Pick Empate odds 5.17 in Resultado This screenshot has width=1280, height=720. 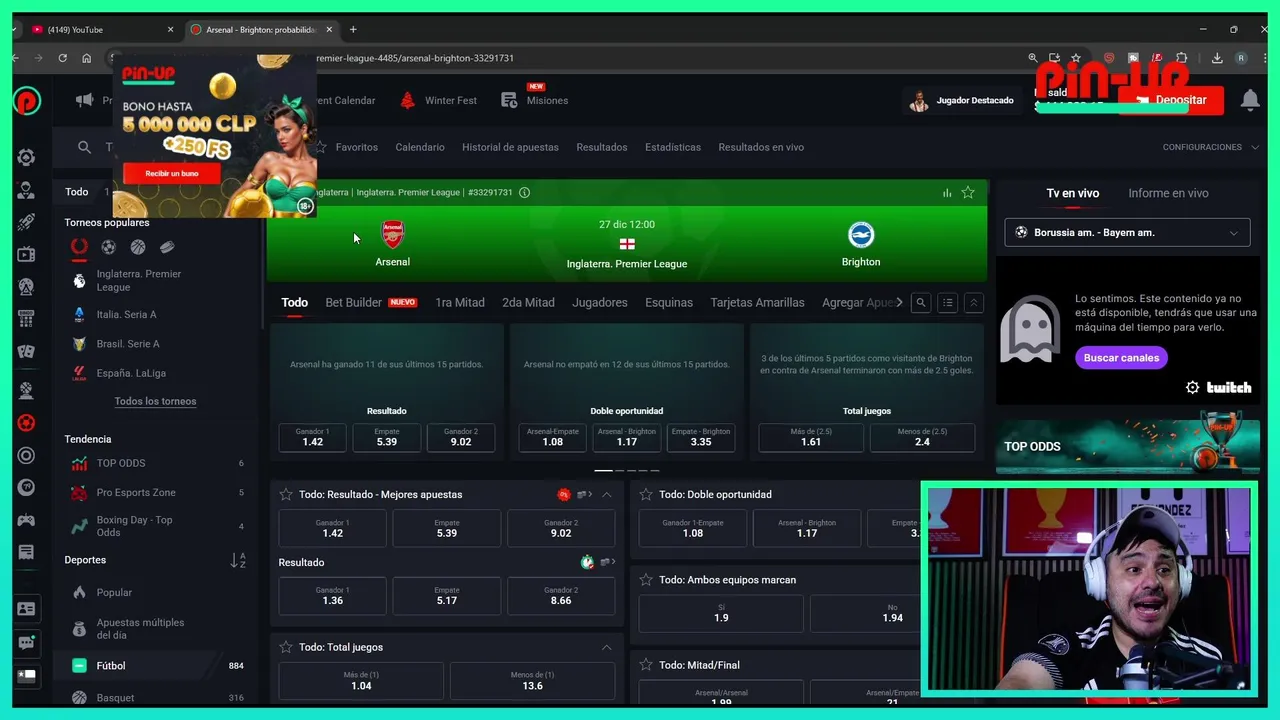click(447, 596)
